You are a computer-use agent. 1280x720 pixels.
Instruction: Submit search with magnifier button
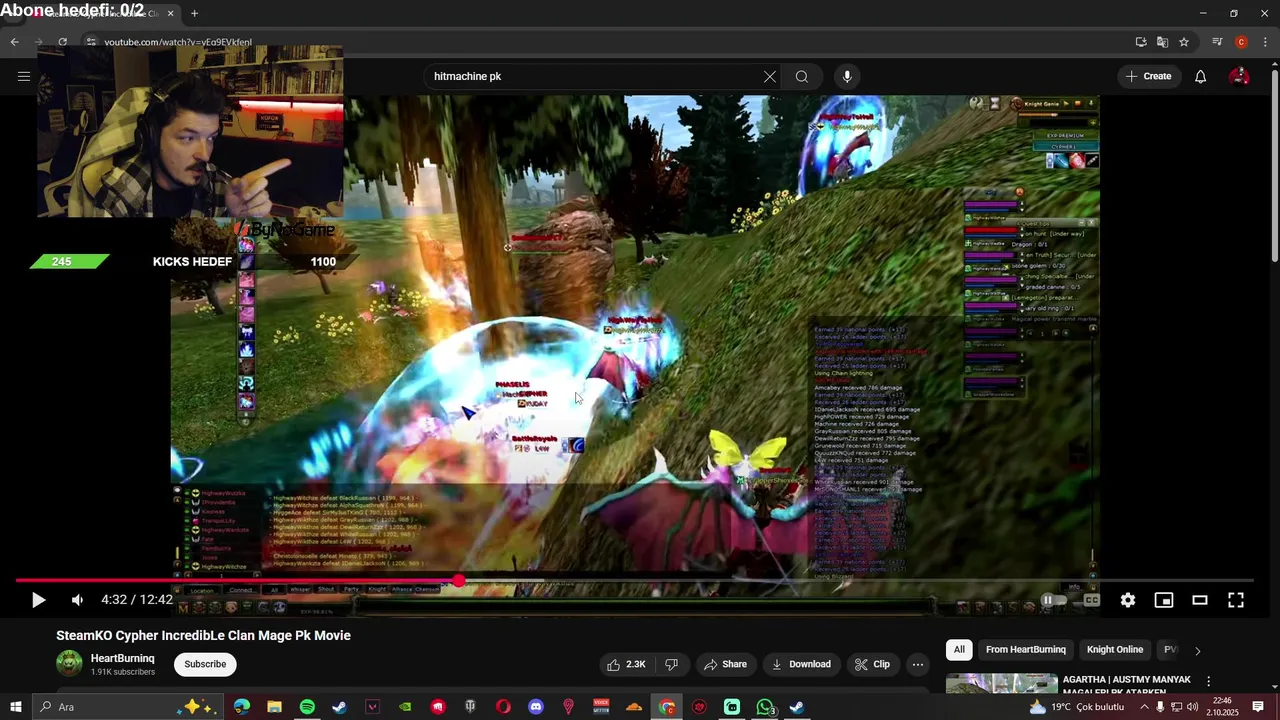[x=802, y=76]
